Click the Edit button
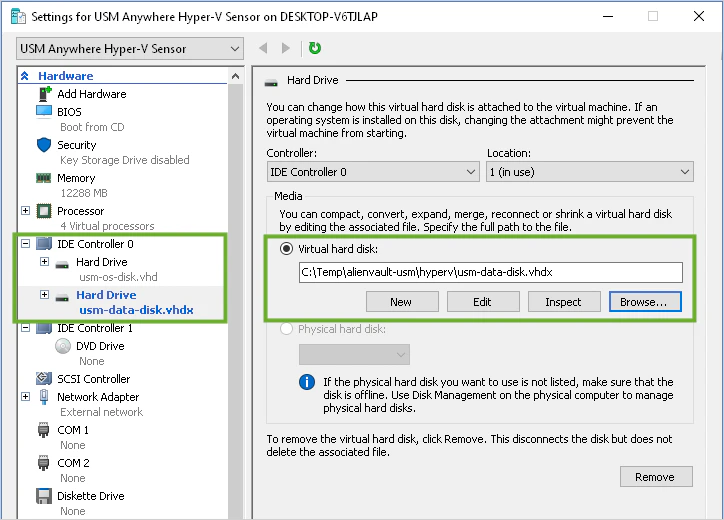 click(x=483, y=302)
